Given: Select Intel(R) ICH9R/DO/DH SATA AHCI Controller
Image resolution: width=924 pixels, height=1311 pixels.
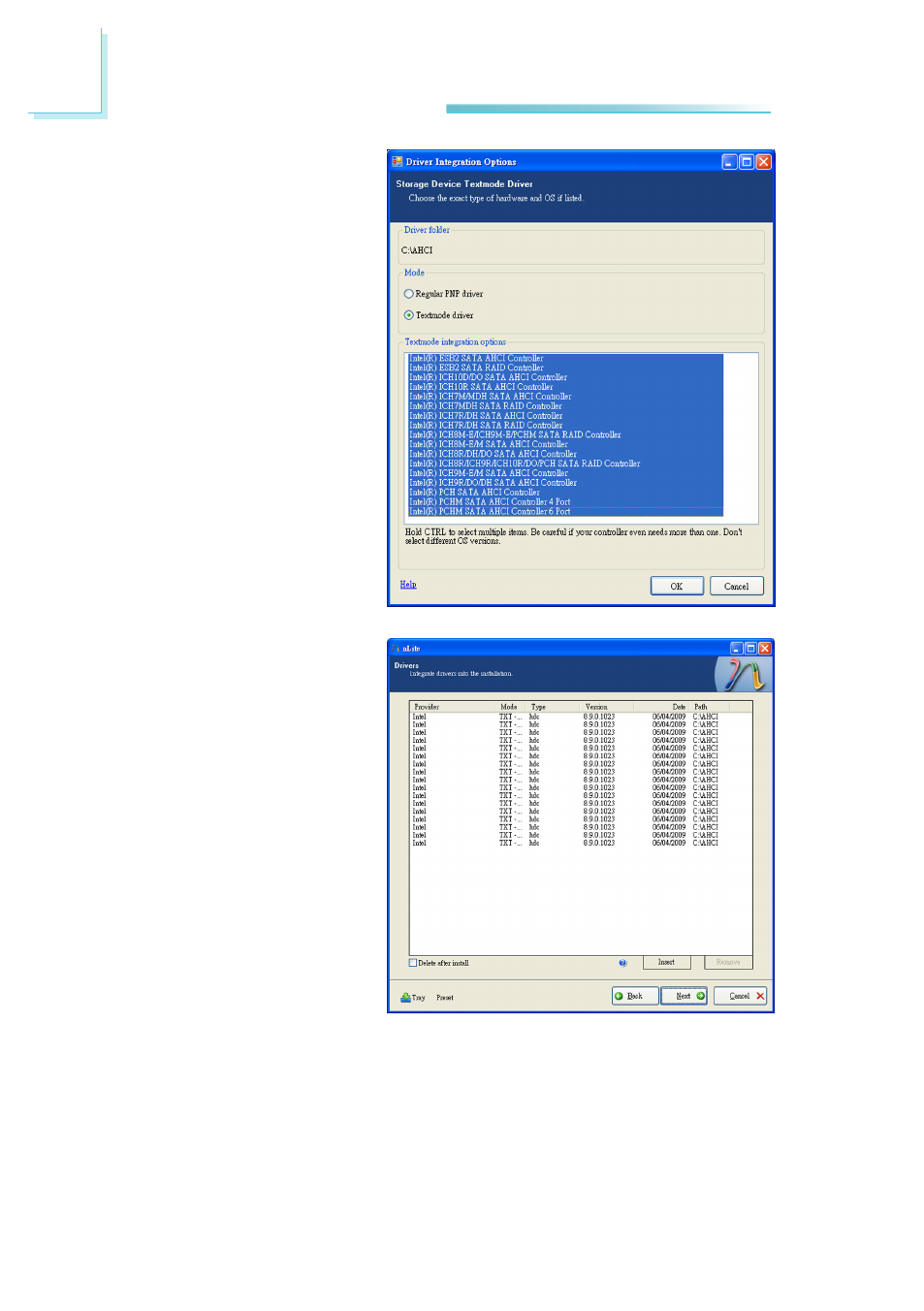Looking at the screenshot, I should (565, 483).
